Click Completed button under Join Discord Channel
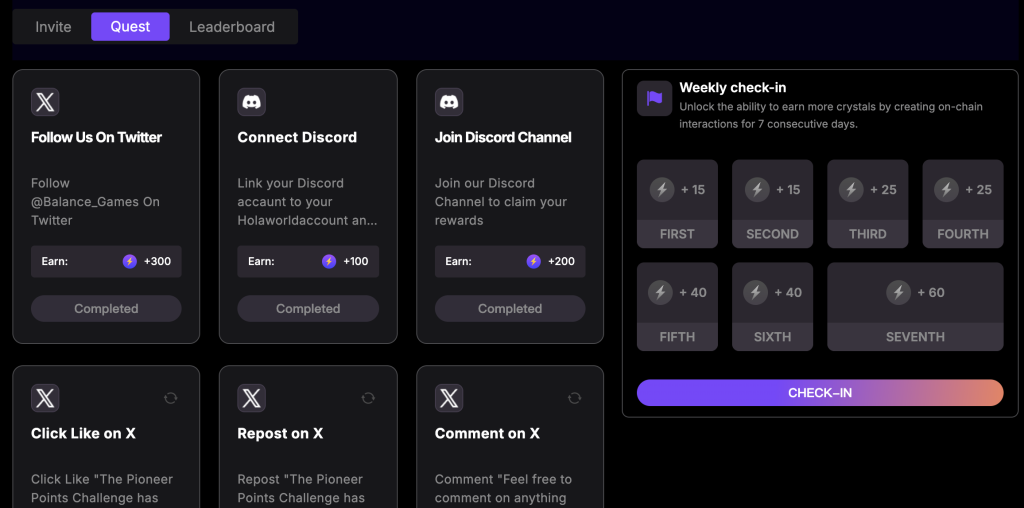 [x=510, y=309]
